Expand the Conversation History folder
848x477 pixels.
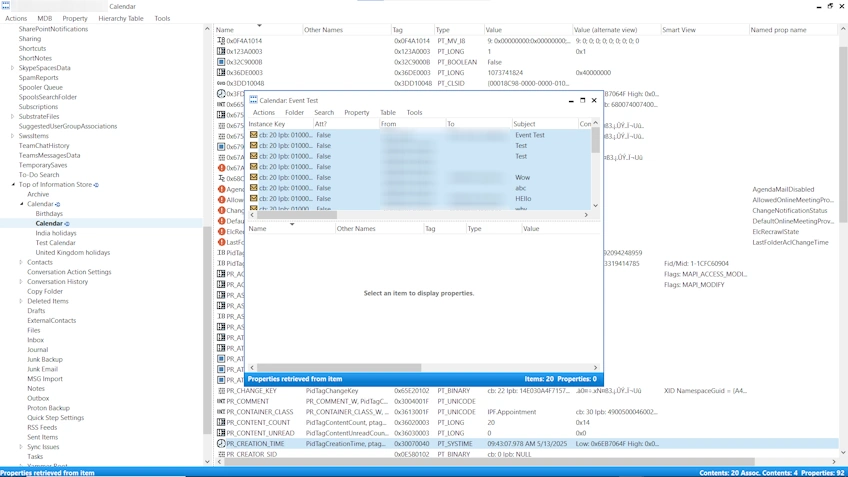tap(21, 282)
